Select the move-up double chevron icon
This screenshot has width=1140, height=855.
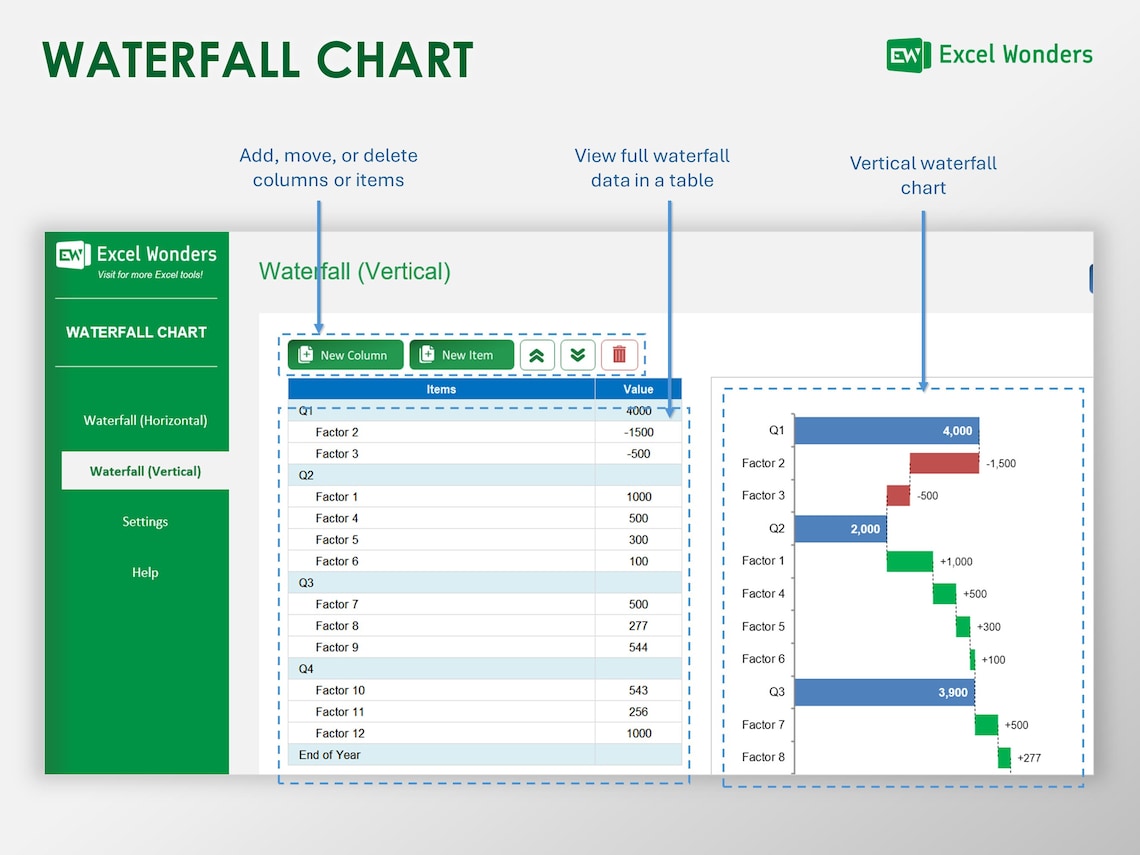pyautogui.click(x=537, y=354)
